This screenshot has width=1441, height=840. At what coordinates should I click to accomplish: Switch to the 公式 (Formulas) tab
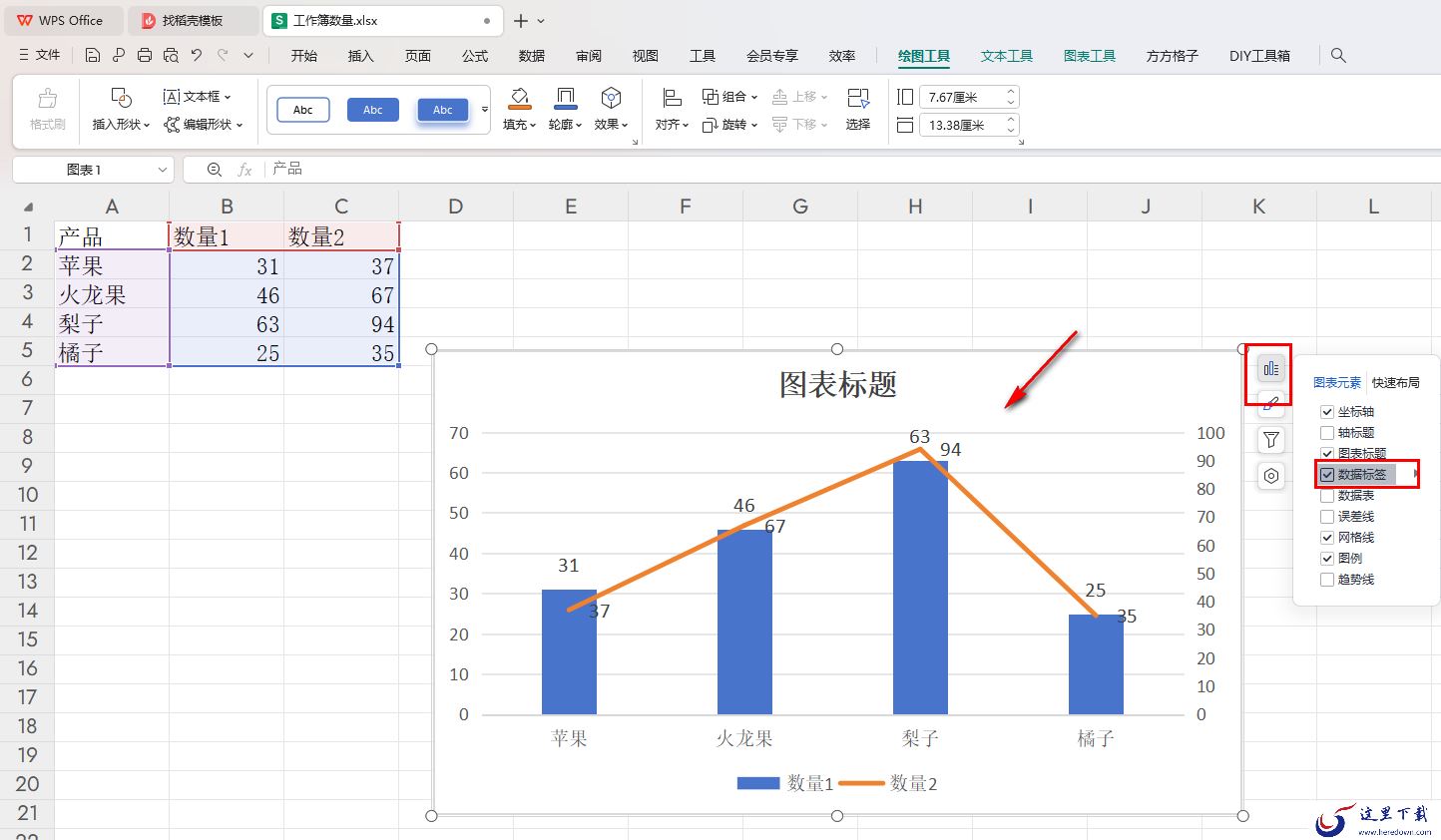click(x=475, y=56)
